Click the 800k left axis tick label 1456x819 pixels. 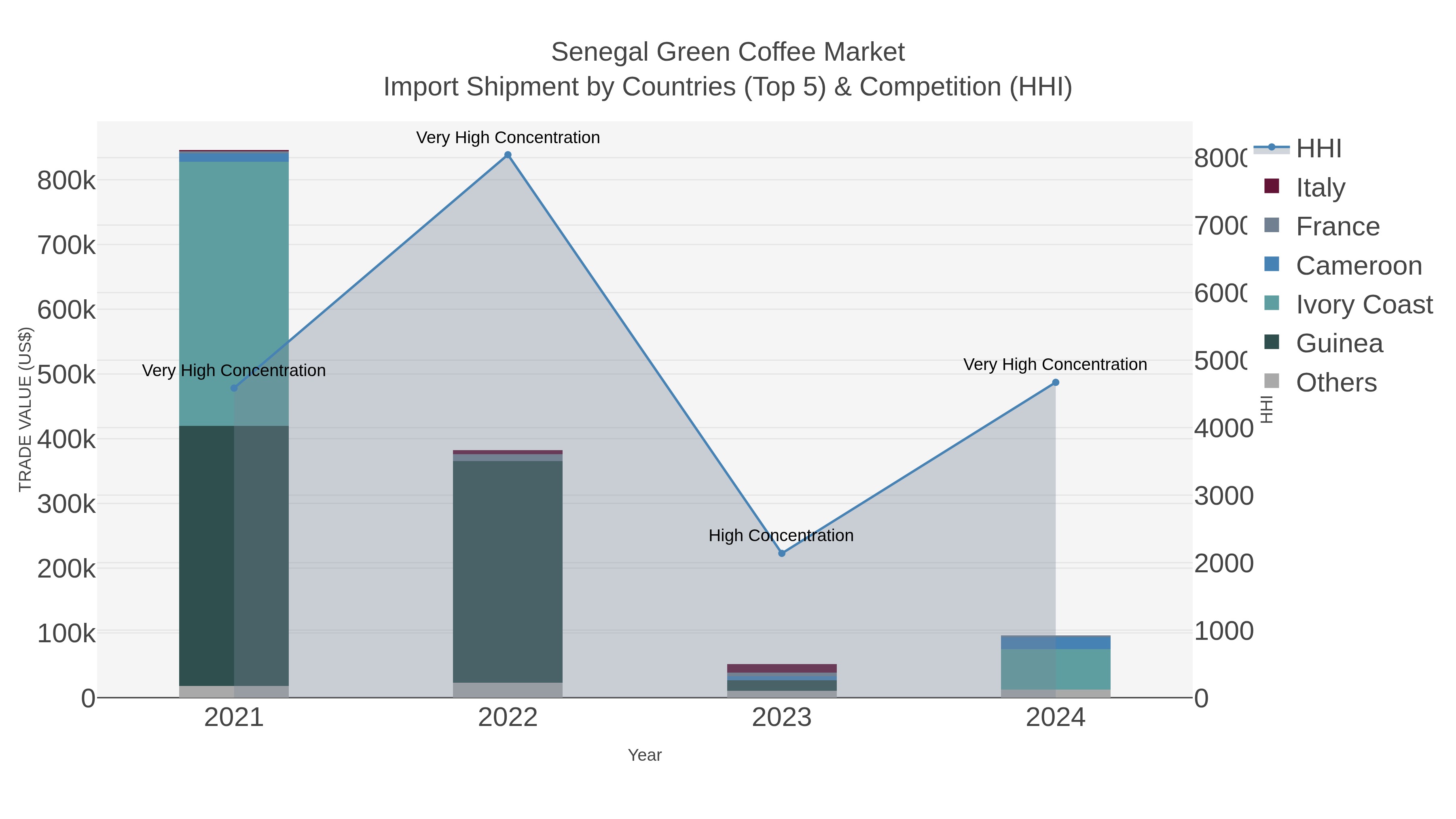click(67, 181)
